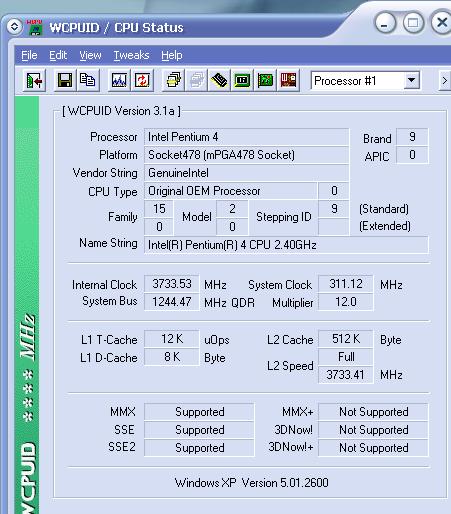Click the red motherboard toolbar icon
This screenshot has height=514, width=451.
288,80
